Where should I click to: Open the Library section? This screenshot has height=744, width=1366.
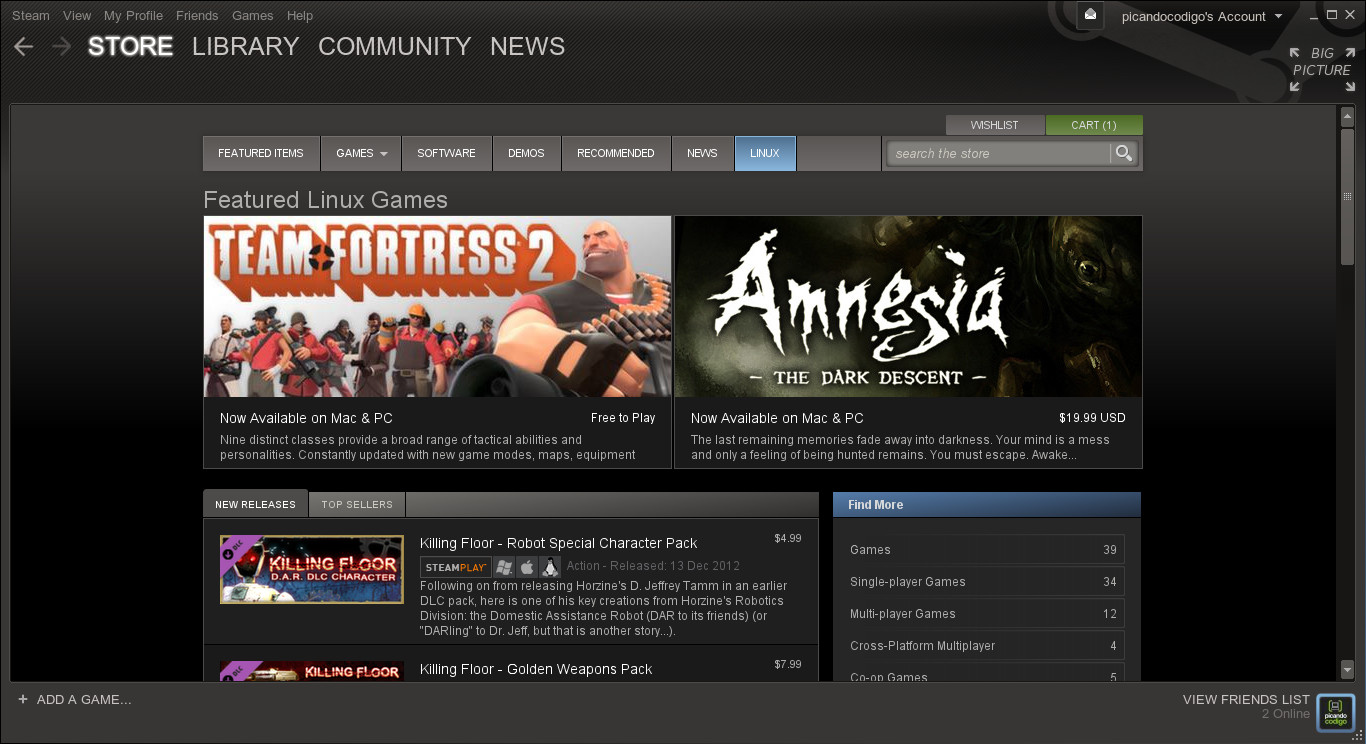[x=245, y=47]
